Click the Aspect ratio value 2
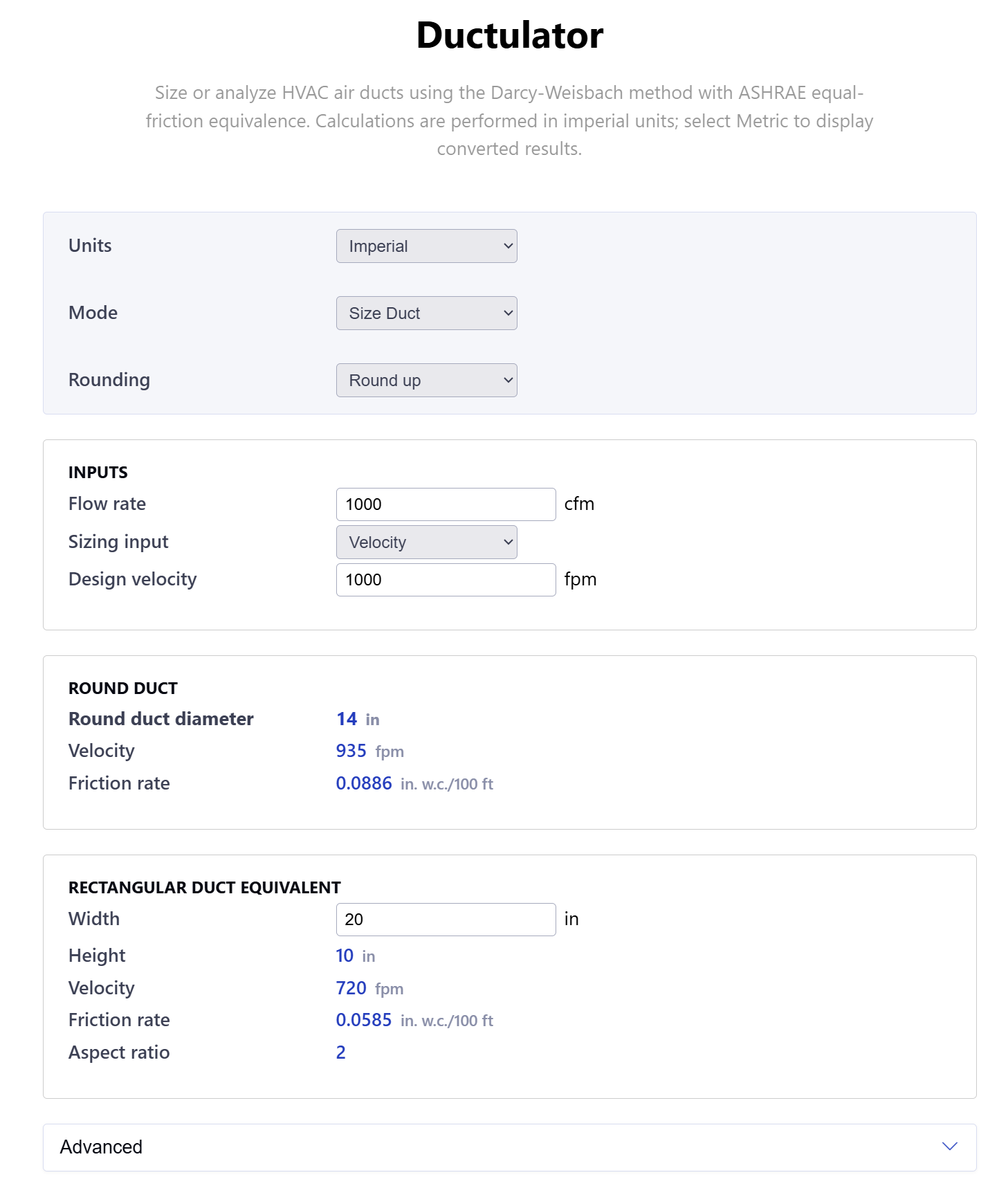1008x1186 pixels. pyautogui.click(x=340, y=1052)
